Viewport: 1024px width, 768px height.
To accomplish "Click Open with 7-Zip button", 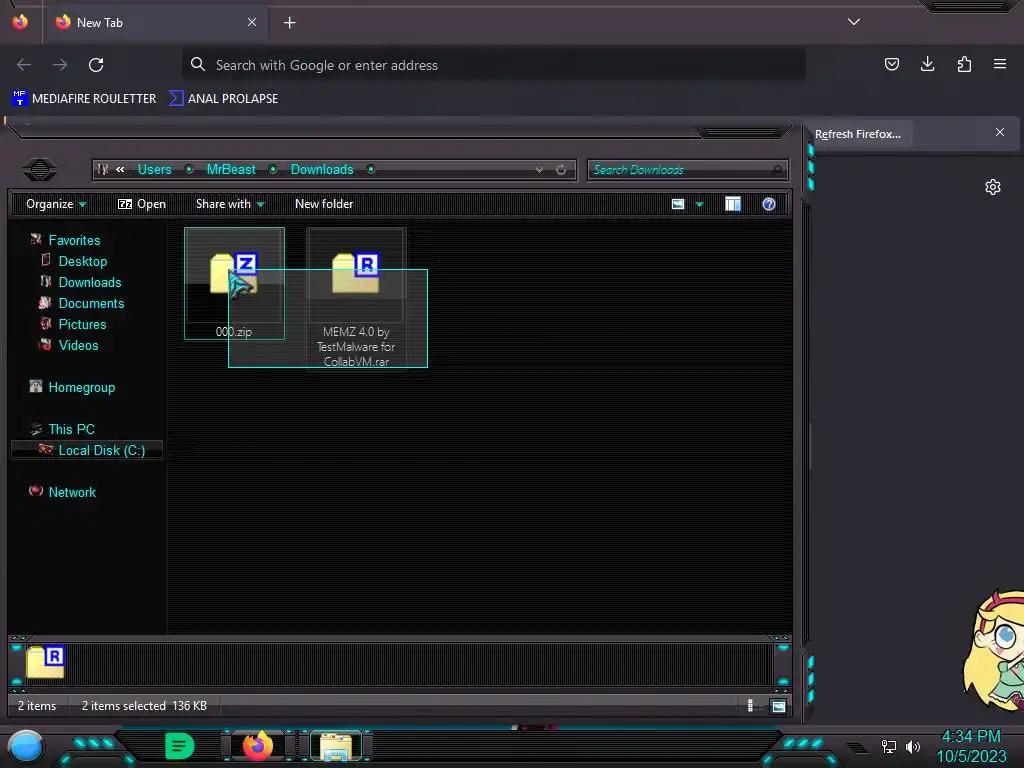I will tap(142, 204).
